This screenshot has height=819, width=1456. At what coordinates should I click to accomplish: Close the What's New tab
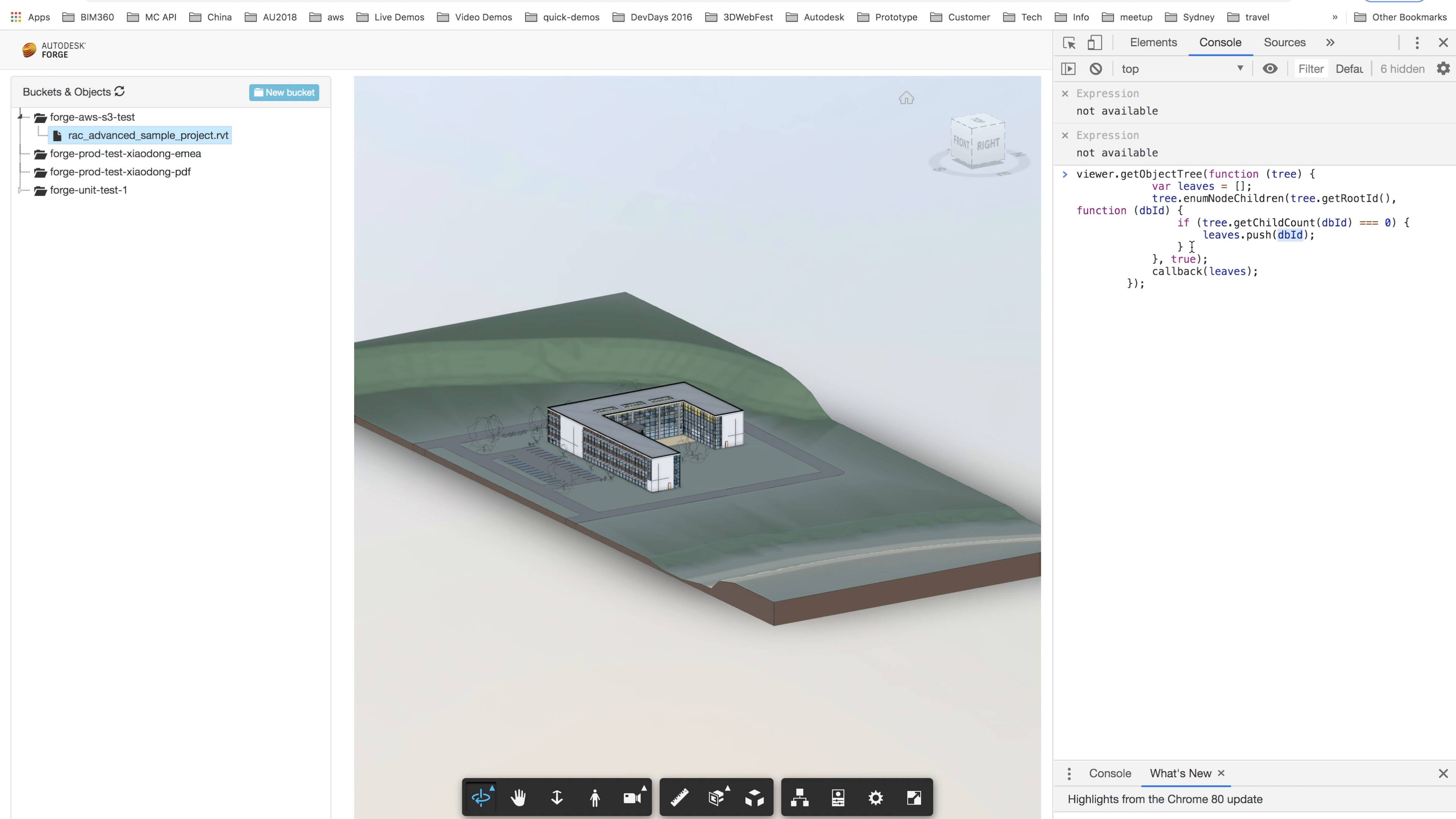tap(1221, 773)
